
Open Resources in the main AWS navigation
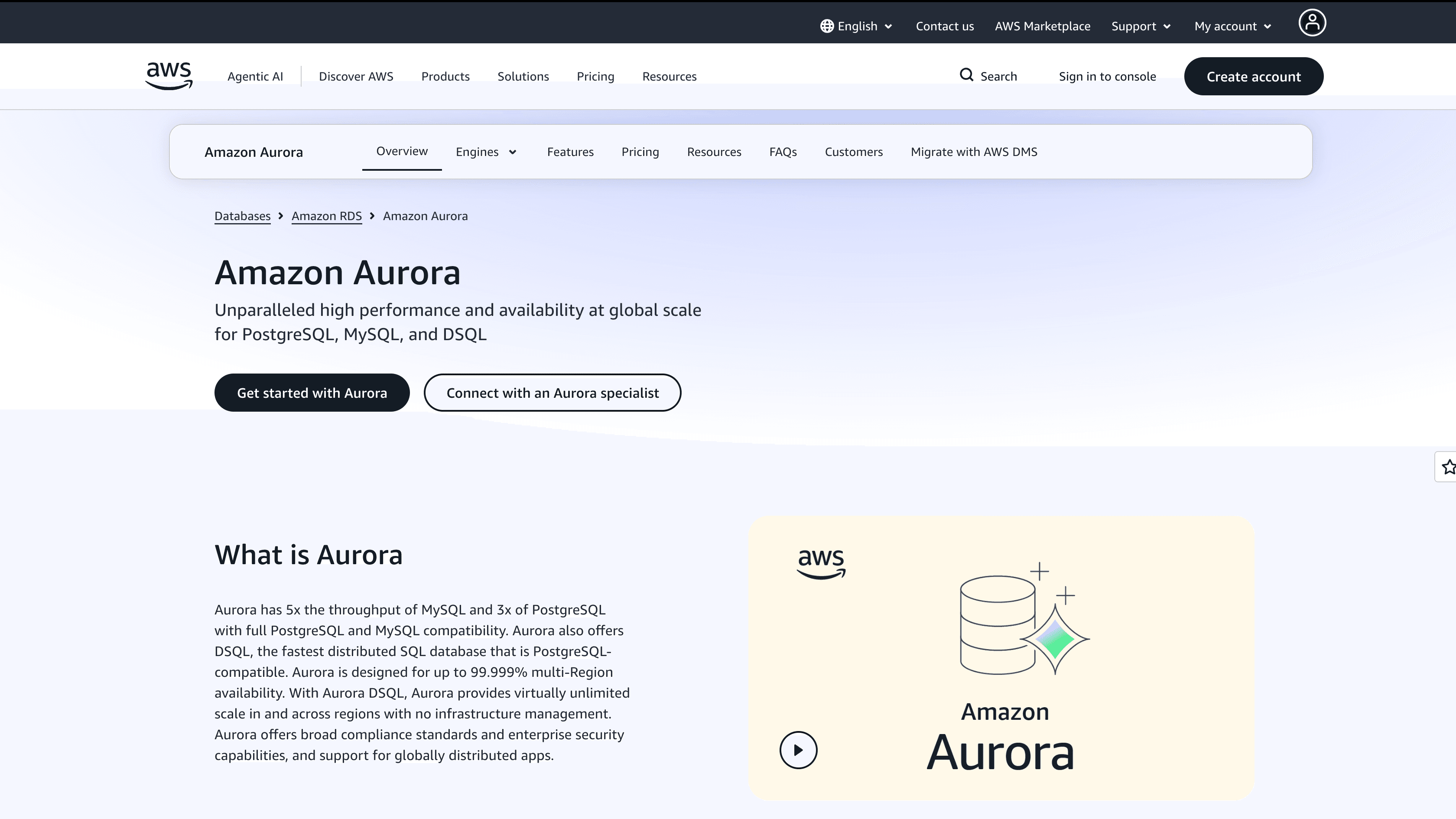(669, 76)
